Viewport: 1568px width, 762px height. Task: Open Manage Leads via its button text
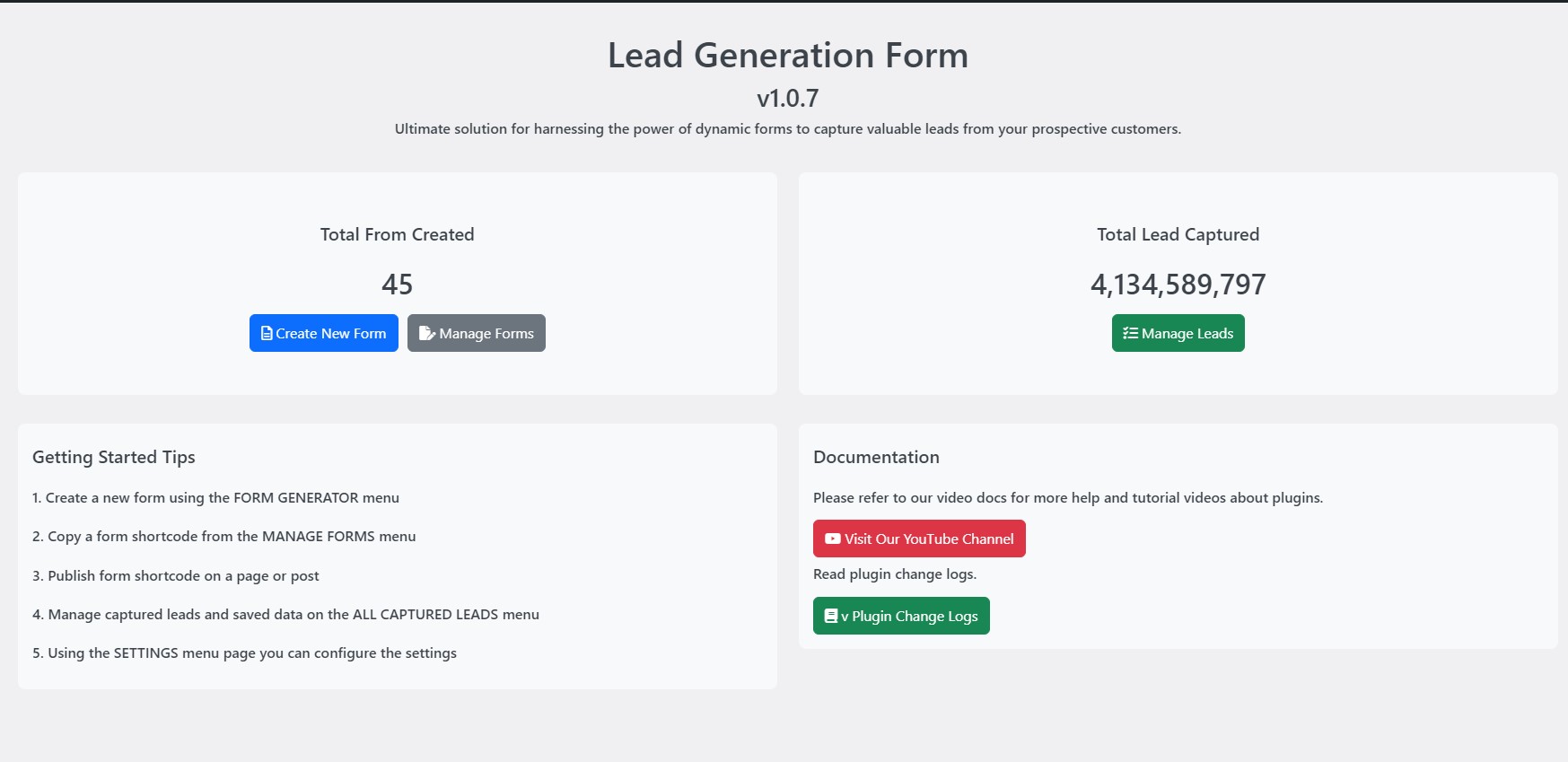tap(1187, 334)
